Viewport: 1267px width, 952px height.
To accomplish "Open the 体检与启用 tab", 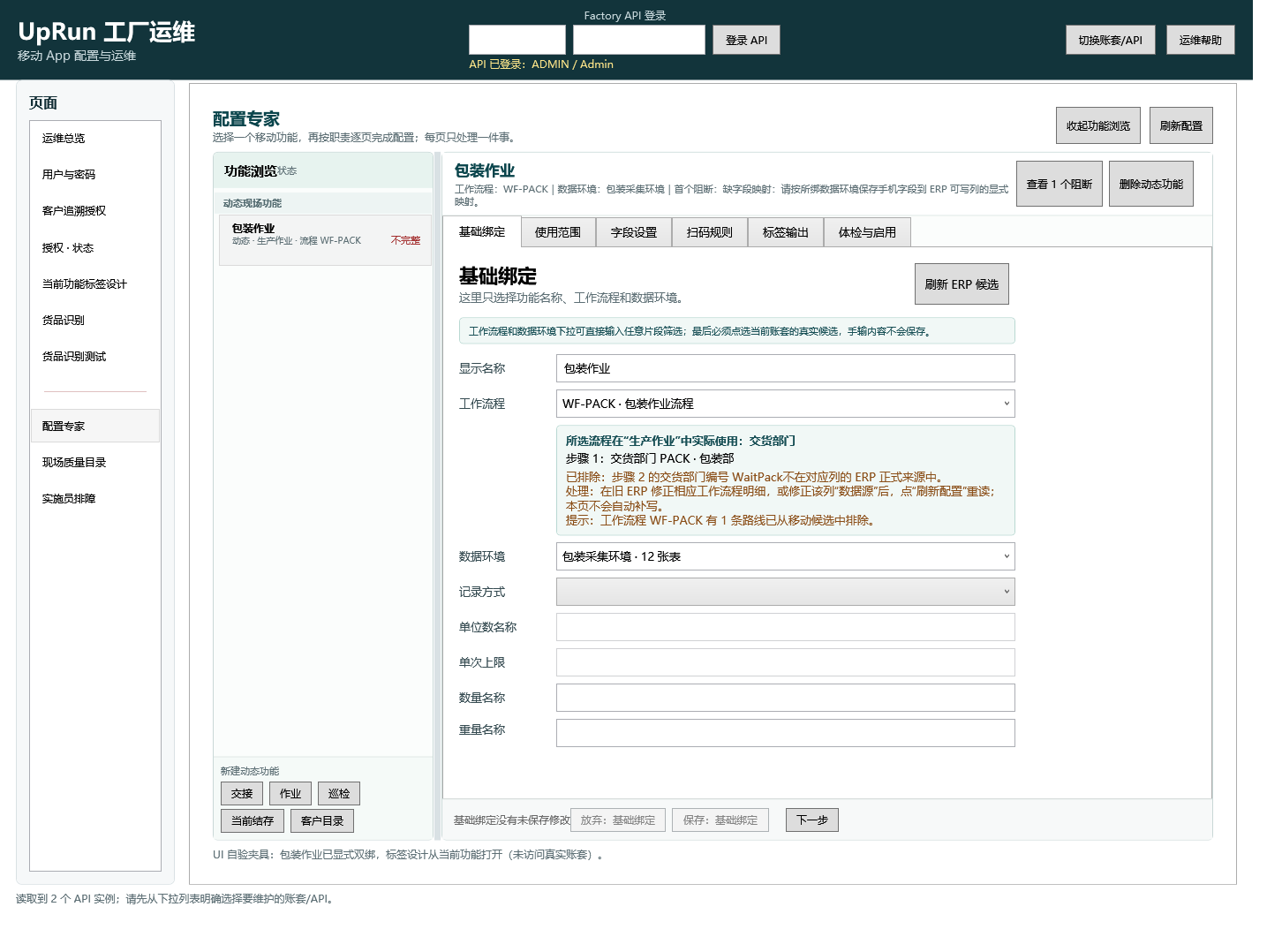I will pyautogui.click(x=867, y=232).
